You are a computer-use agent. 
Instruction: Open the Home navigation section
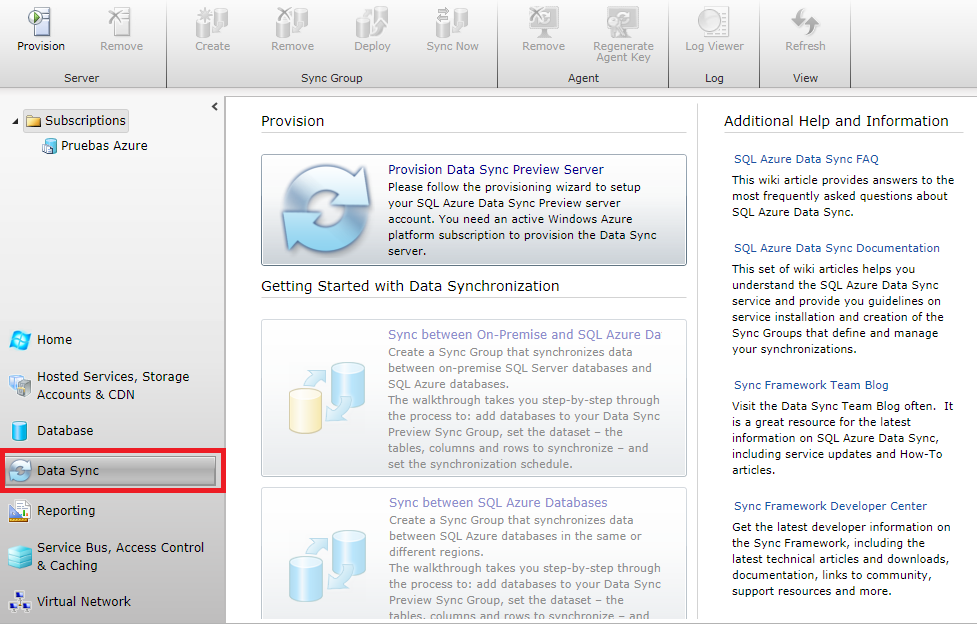[54, 340]
